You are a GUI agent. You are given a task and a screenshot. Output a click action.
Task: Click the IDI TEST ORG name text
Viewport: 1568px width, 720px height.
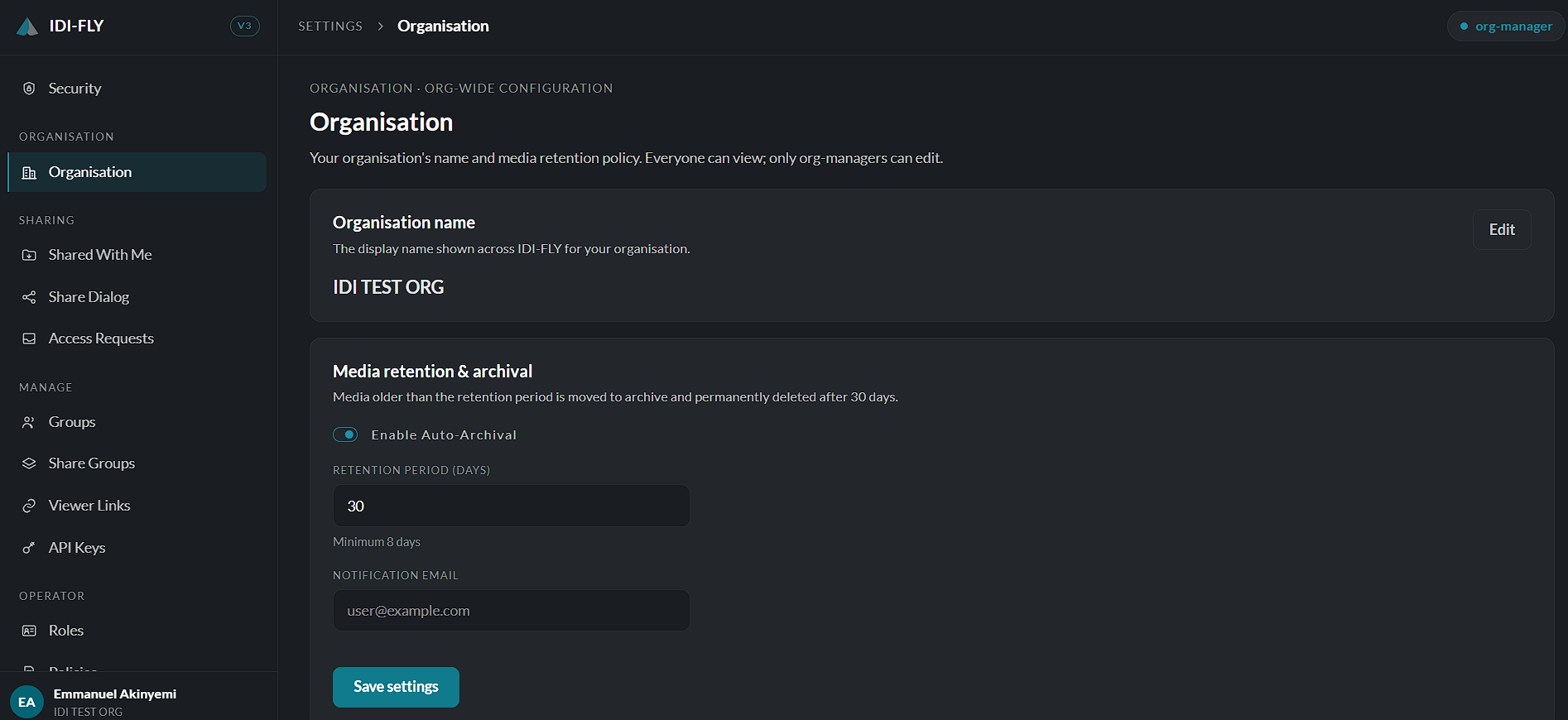coord(388,287)
